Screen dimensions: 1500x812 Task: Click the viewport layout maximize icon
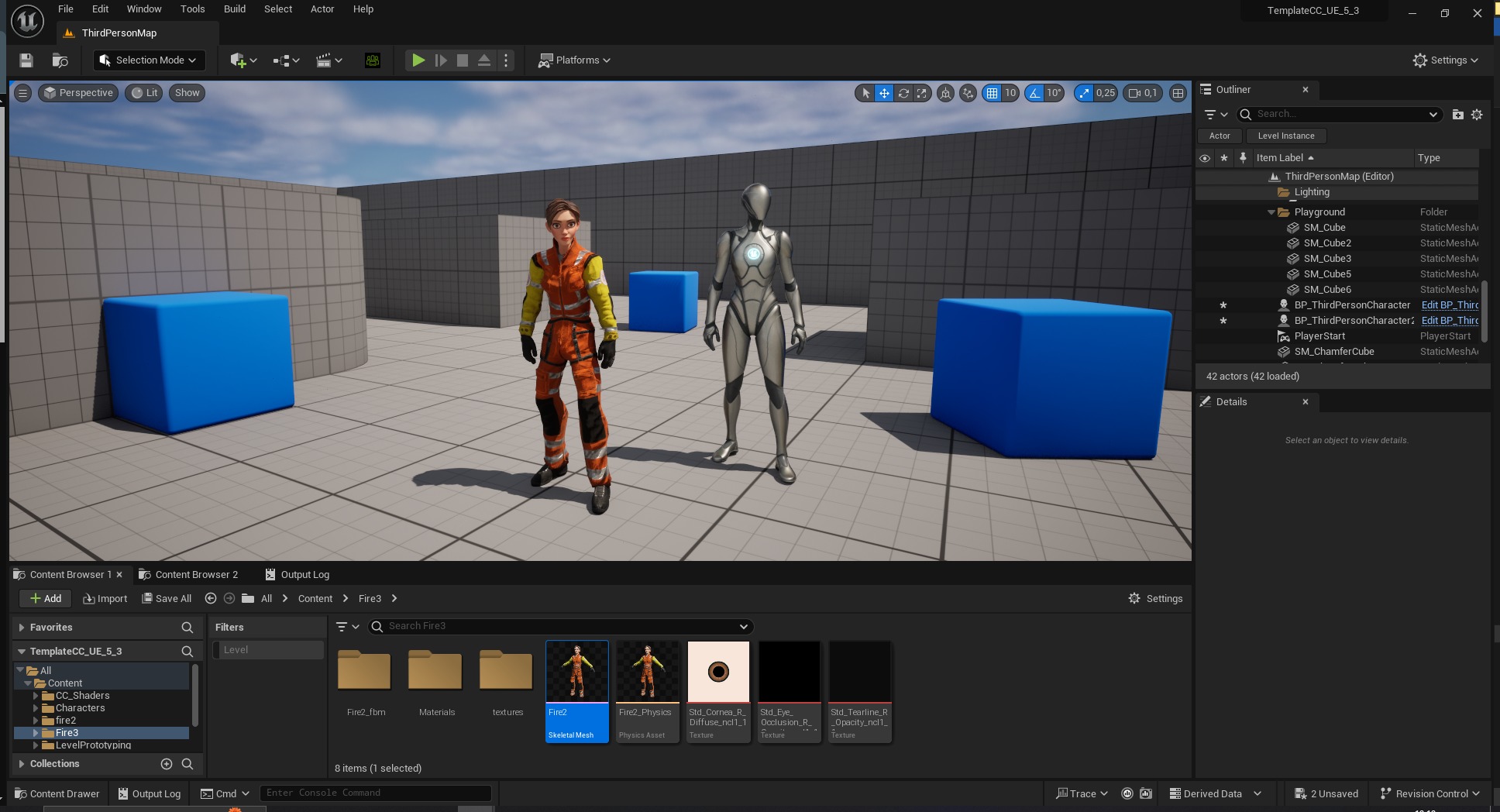click(1178, 93)
